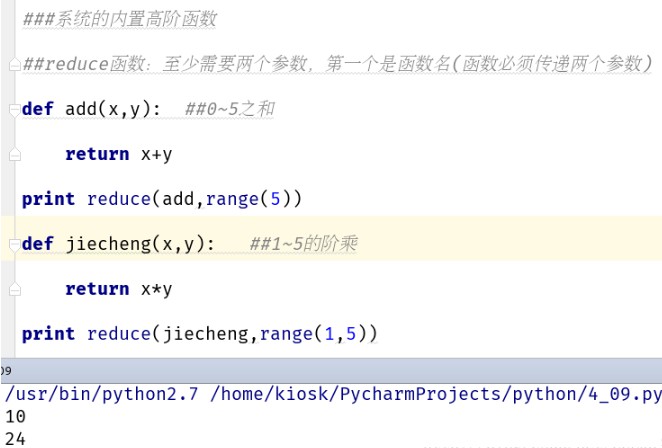Select the output value 10 in console

point(16,417)
